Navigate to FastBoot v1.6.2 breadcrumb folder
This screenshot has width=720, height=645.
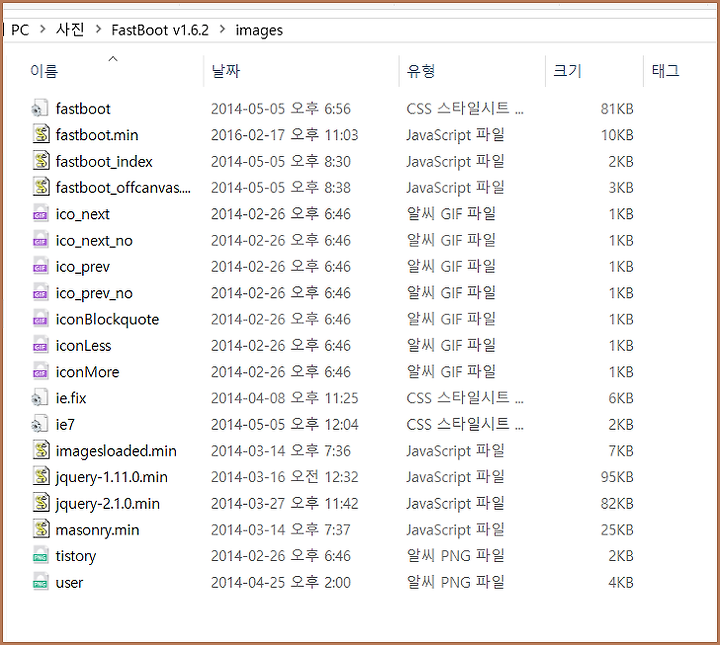(x=160, y=30)
